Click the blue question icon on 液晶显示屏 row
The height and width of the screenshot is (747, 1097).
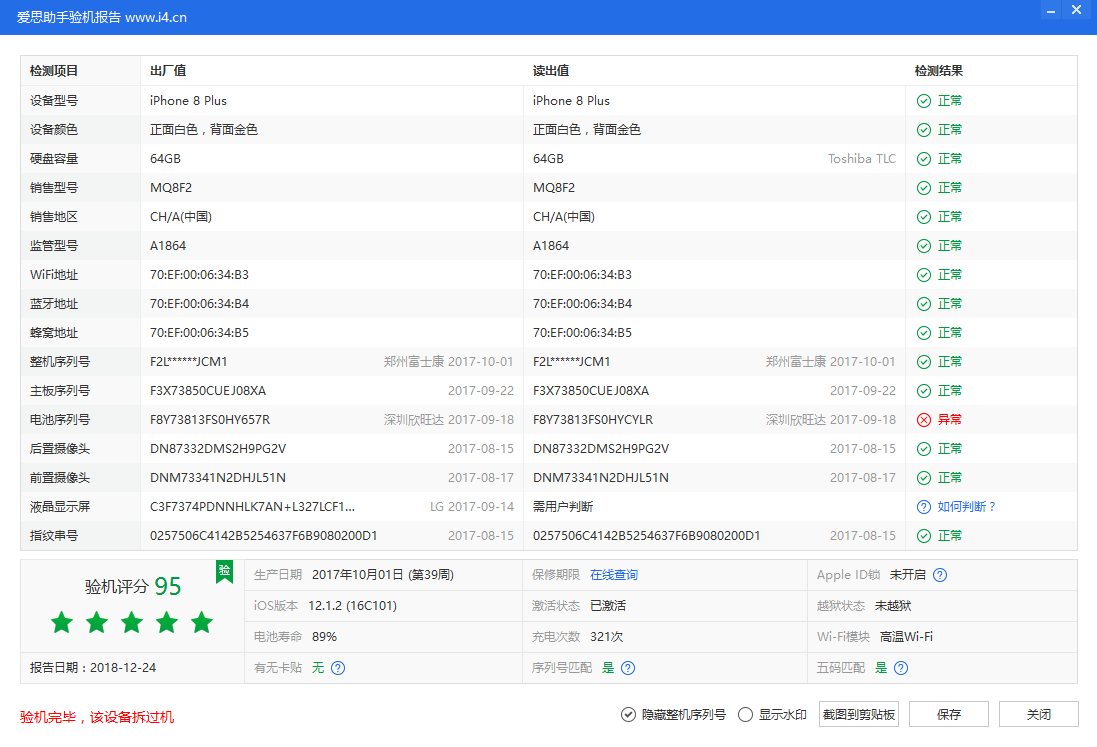pyautogui.click(x=923, y=506)
